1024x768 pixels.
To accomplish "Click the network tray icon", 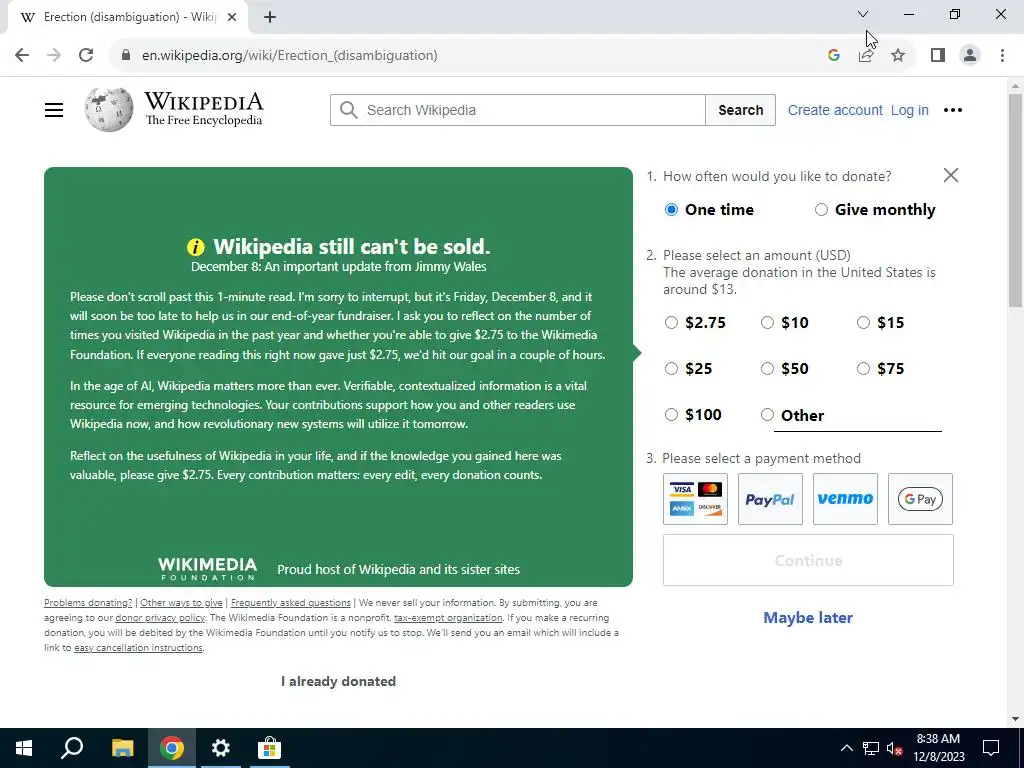I will pyautogui.click(x=871, y=748).
